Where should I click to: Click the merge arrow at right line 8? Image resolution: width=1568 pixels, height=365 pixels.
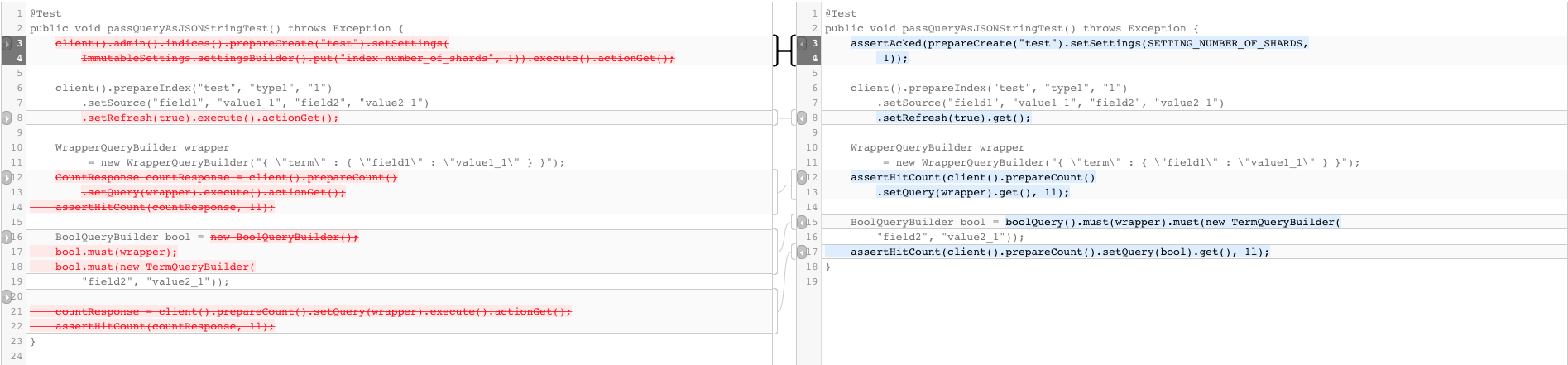[802, 118]
